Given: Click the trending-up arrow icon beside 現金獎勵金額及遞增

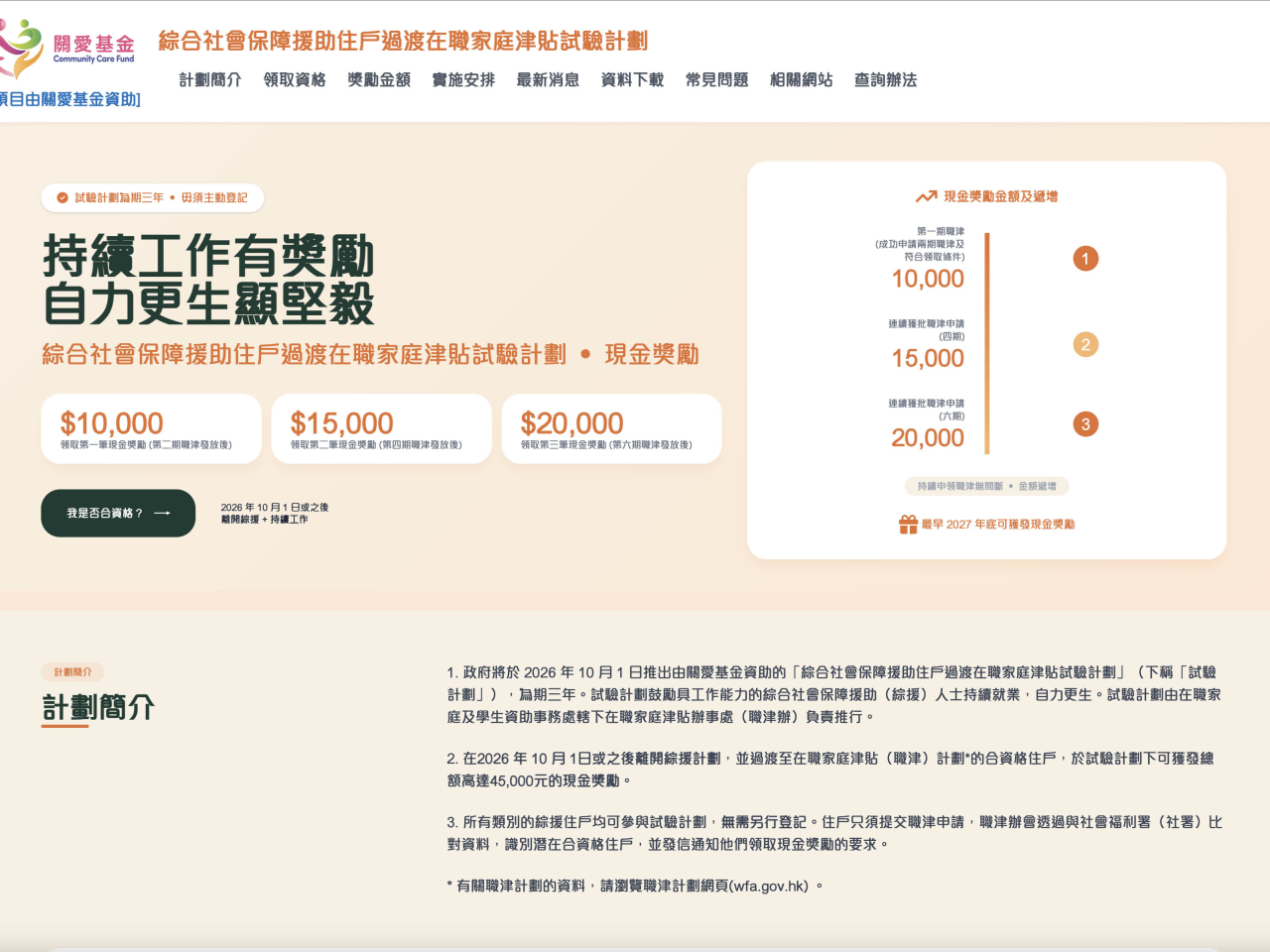Looking at the screenshot, I should [x=927, y=196].
